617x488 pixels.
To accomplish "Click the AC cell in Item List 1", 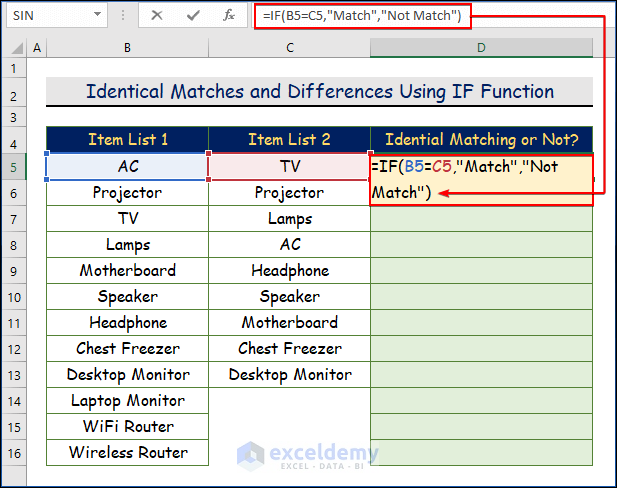I will (x=127, y=166).
